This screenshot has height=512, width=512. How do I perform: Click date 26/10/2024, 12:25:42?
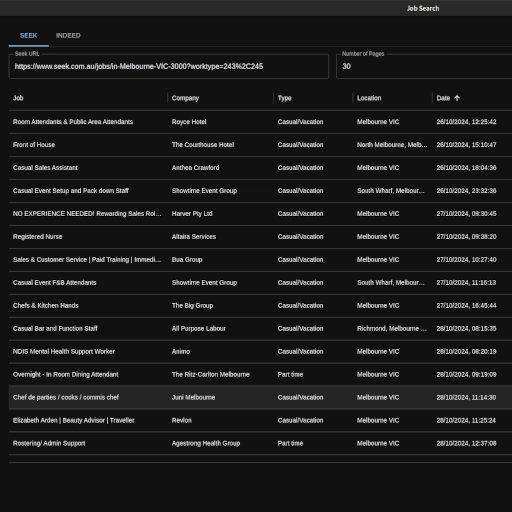pyautogui.click(x=466, y=122)
